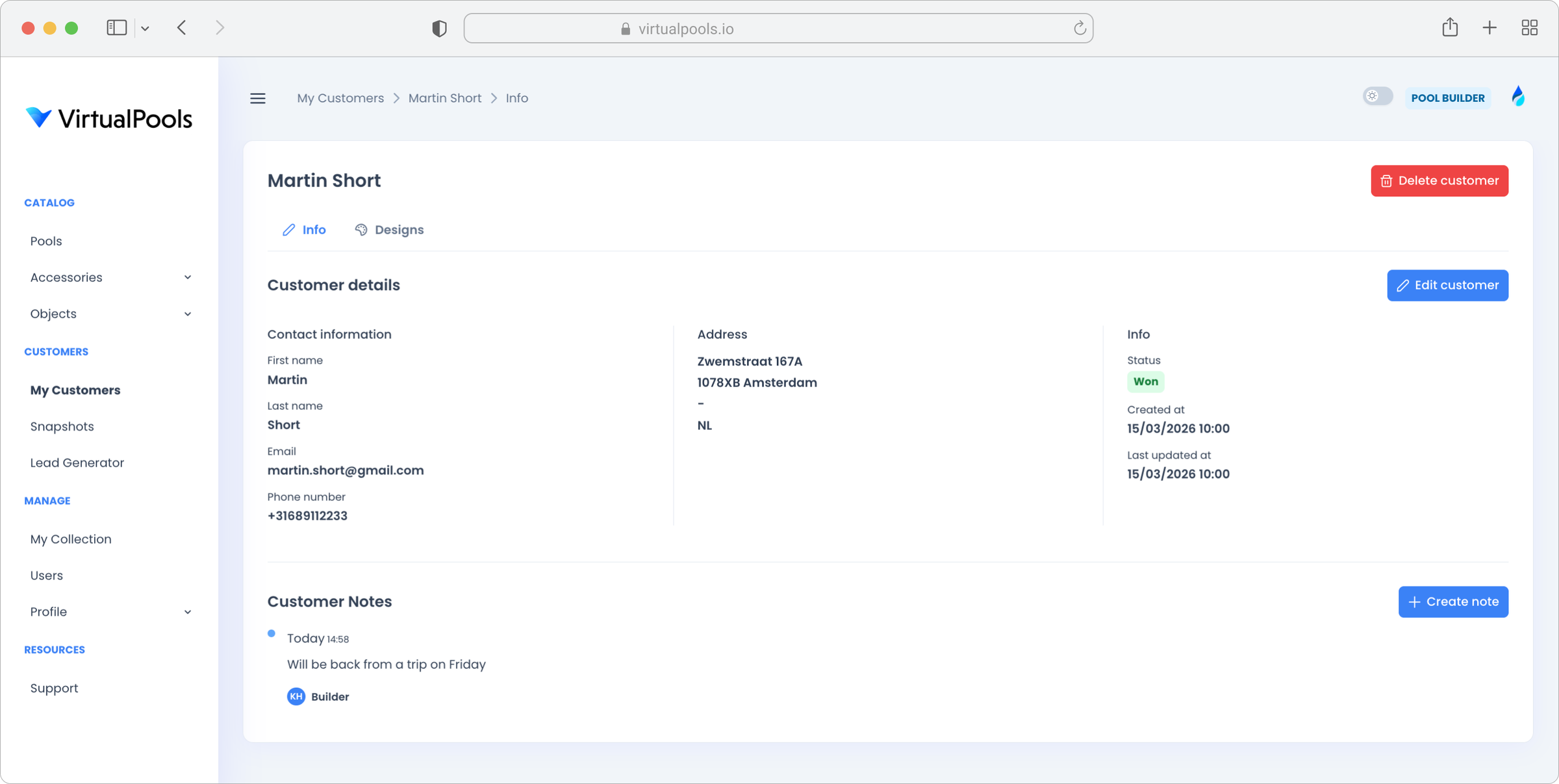Click the Builder author label

[330, 696]
